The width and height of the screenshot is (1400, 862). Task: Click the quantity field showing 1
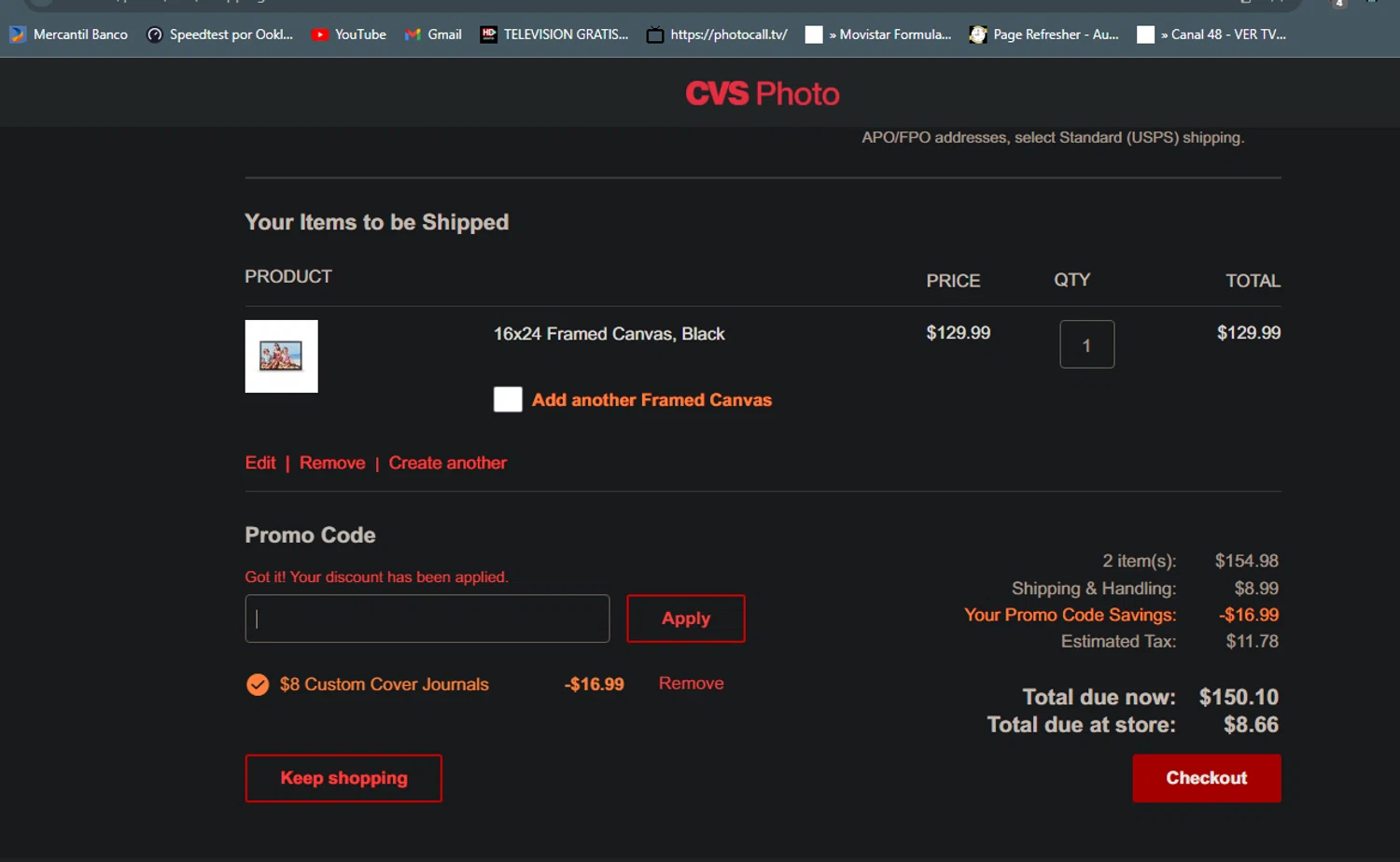[1086, 344]
